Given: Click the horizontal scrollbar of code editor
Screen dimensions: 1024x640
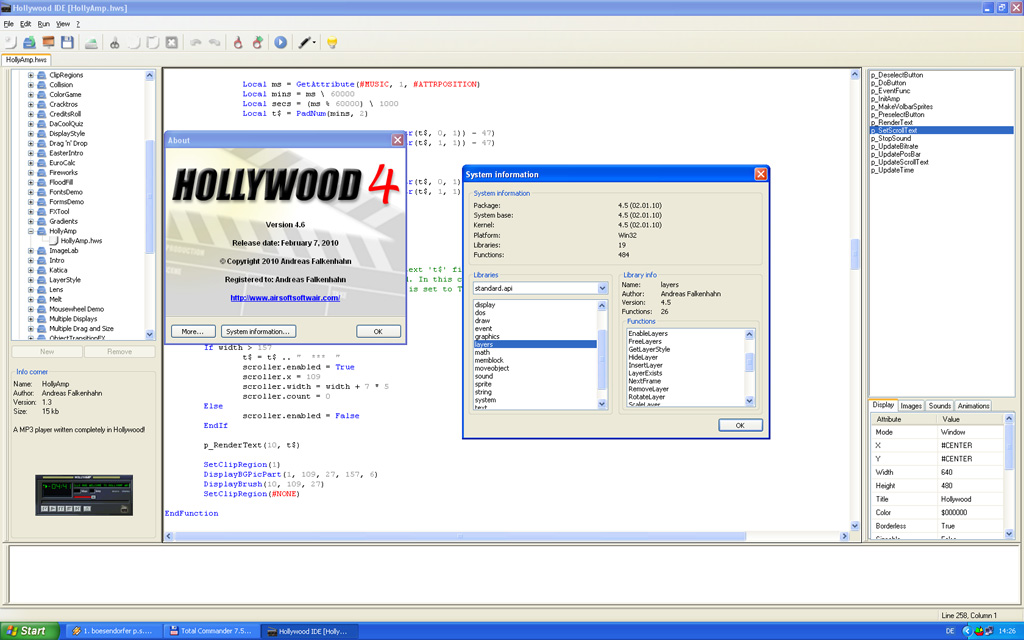Looking at the screenshot, I should pos(460,536).
